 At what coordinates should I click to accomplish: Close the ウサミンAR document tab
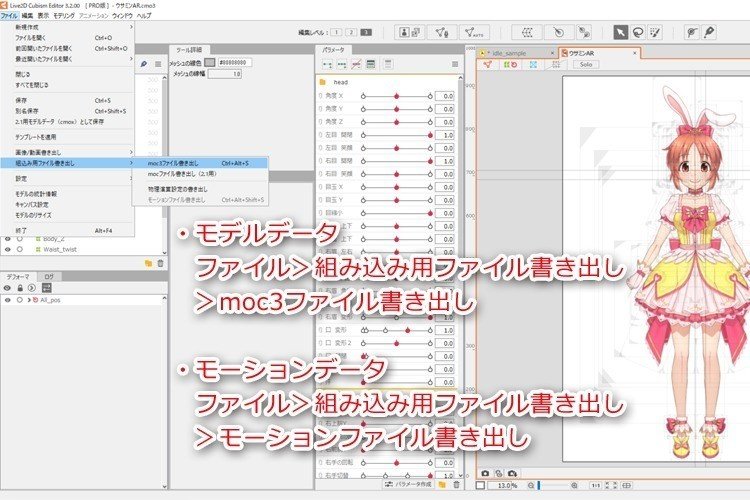pos(635,53)
